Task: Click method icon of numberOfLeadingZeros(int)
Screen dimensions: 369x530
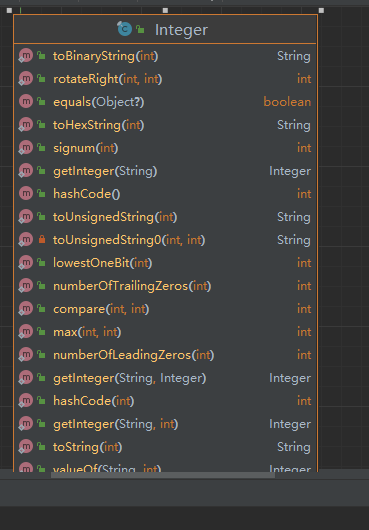Action: (x=26, y=354)
